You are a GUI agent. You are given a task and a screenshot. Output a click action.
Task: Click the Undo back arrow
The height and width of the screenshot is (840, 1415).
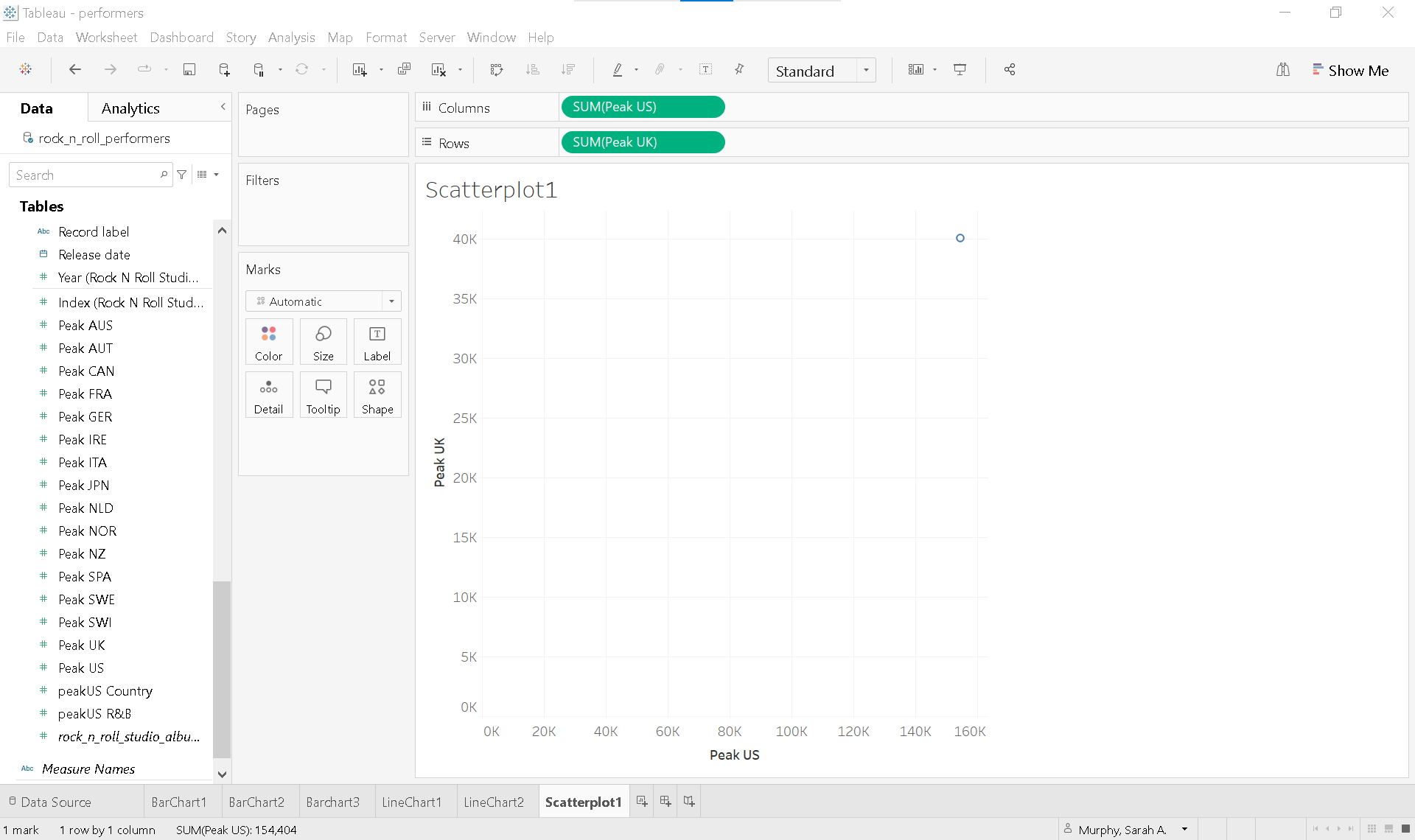[x=74, y=70]
